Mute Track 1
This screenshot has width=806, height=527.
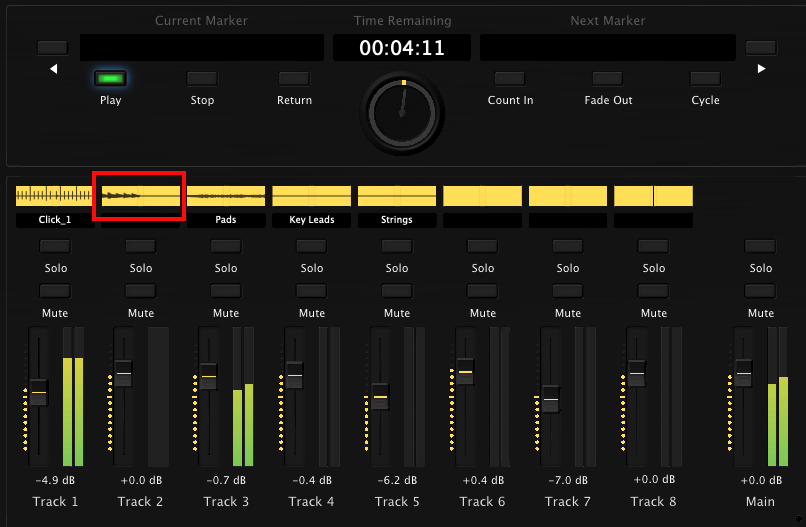click(55, 291)
